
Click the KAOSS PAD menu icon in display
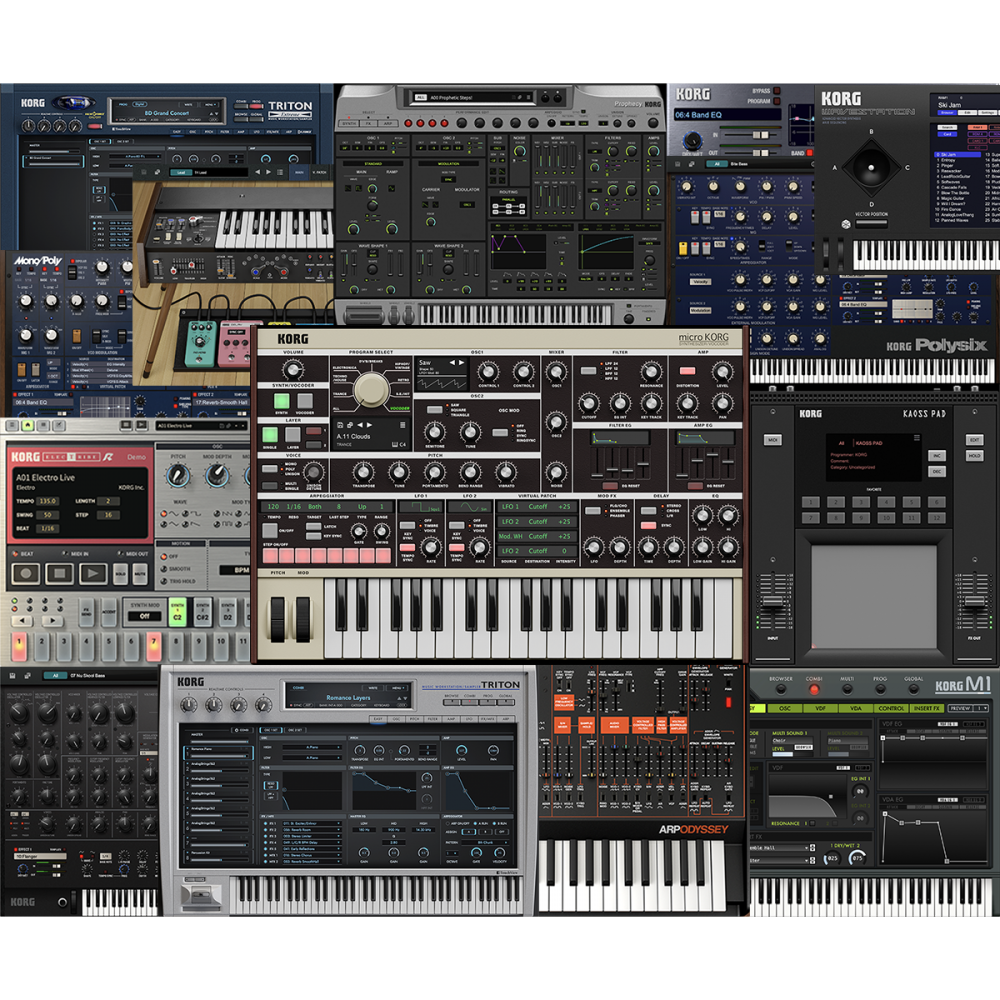click(x=916, y=438)
